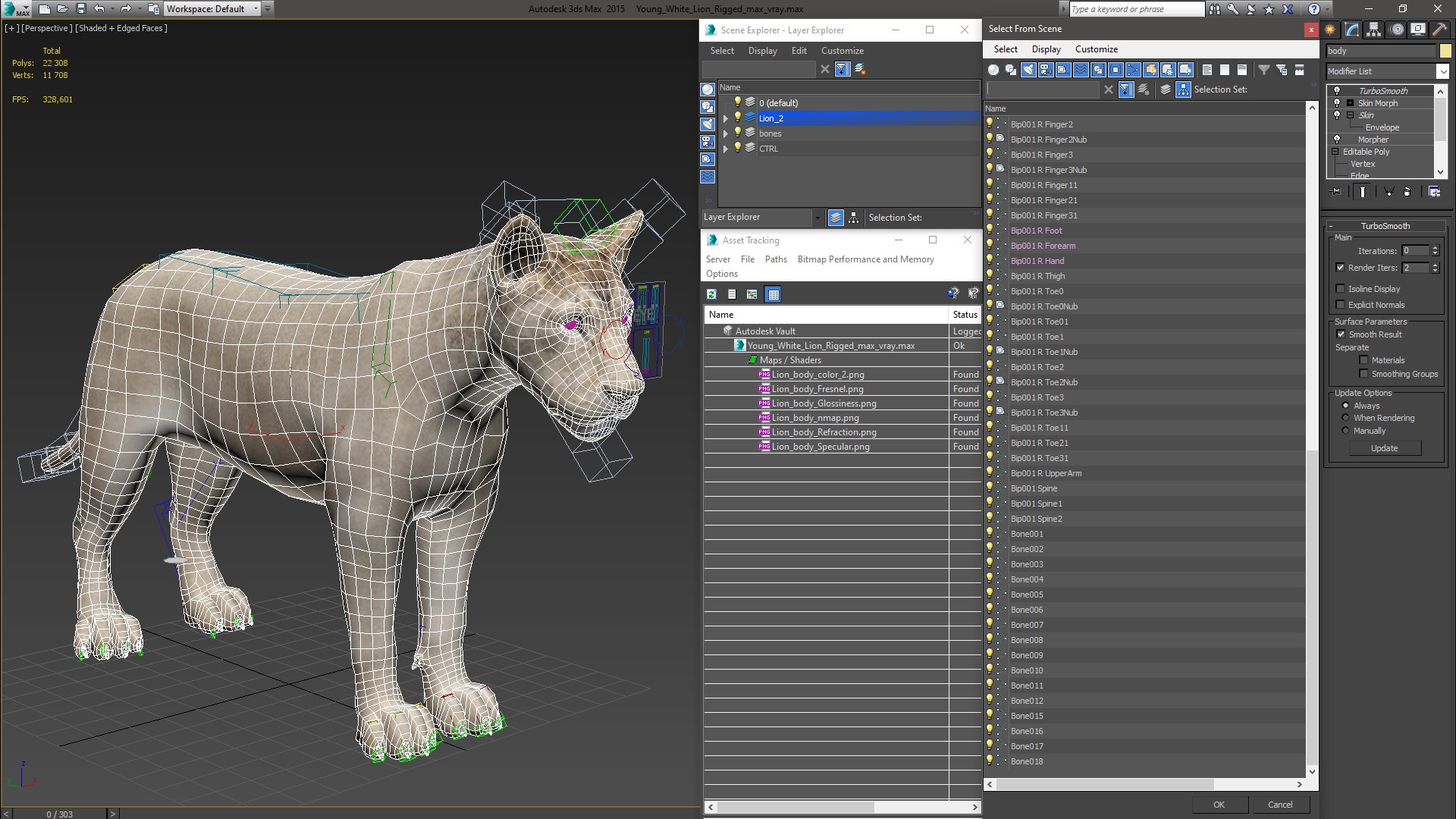Collapse Editable Poly sub-objects

1335,152
